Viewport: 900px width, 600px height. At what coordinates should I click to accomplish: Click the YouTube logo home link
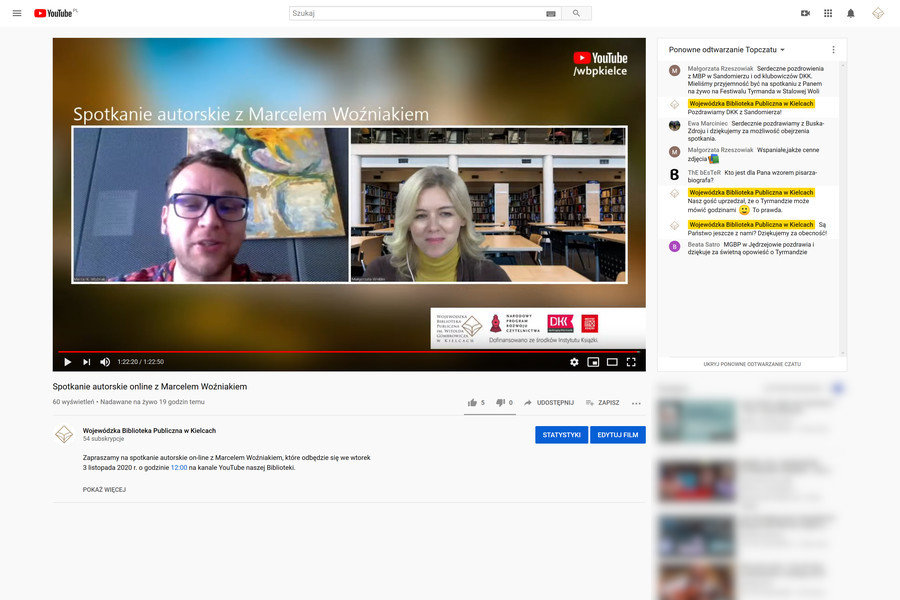[x=55, y=13]
